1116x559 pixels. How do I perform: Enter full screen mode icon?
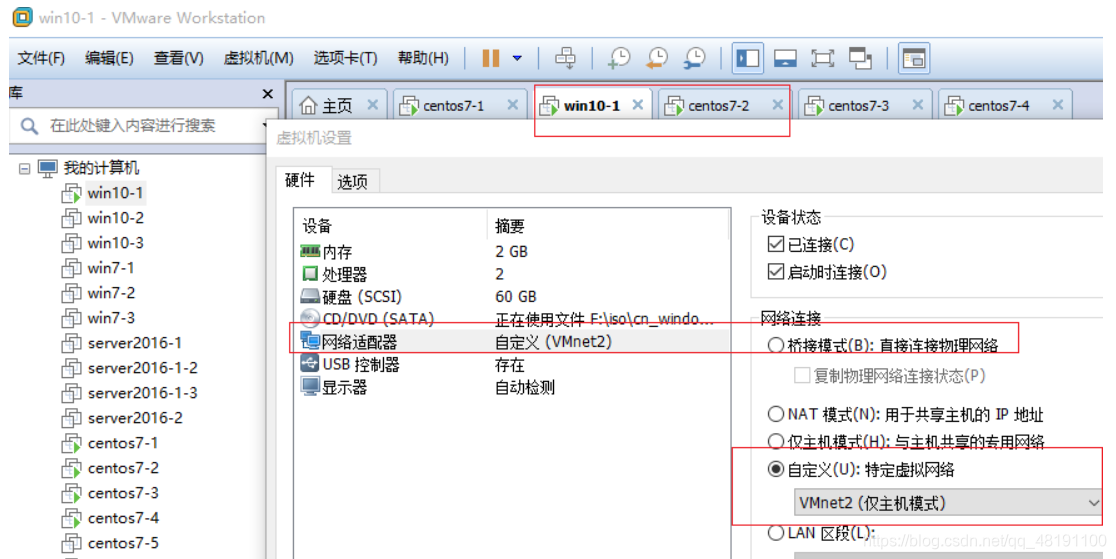[x=822, y=58]
